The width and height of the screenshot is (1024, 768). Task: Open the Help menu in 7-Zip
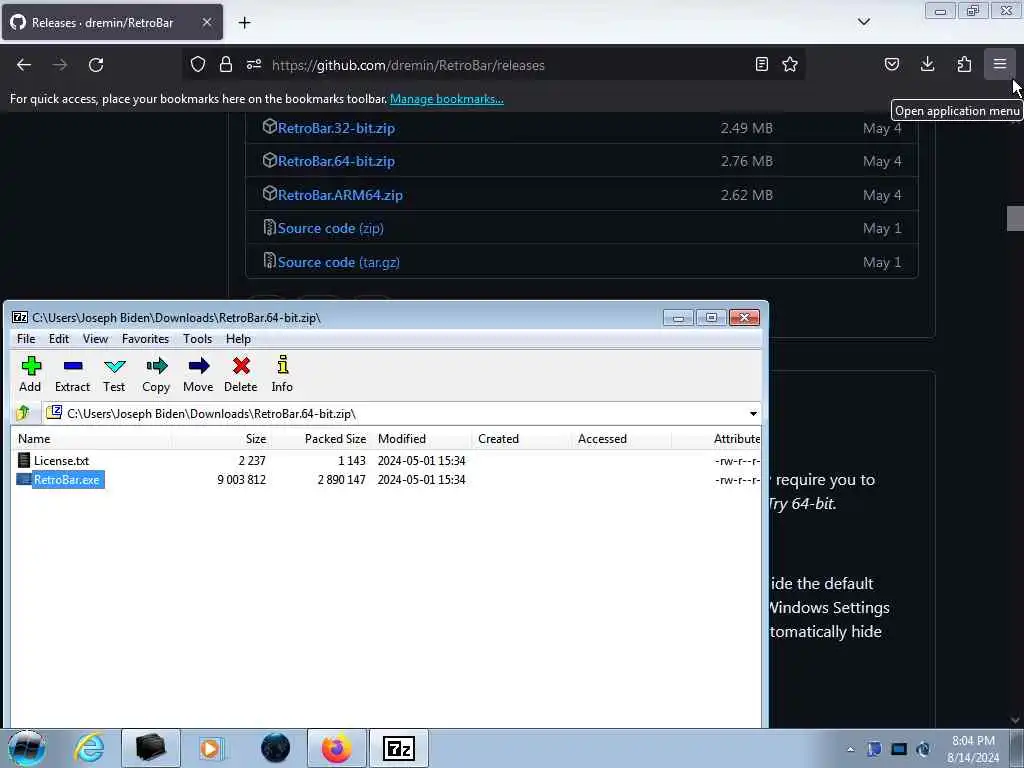click(x=238, y=339)
